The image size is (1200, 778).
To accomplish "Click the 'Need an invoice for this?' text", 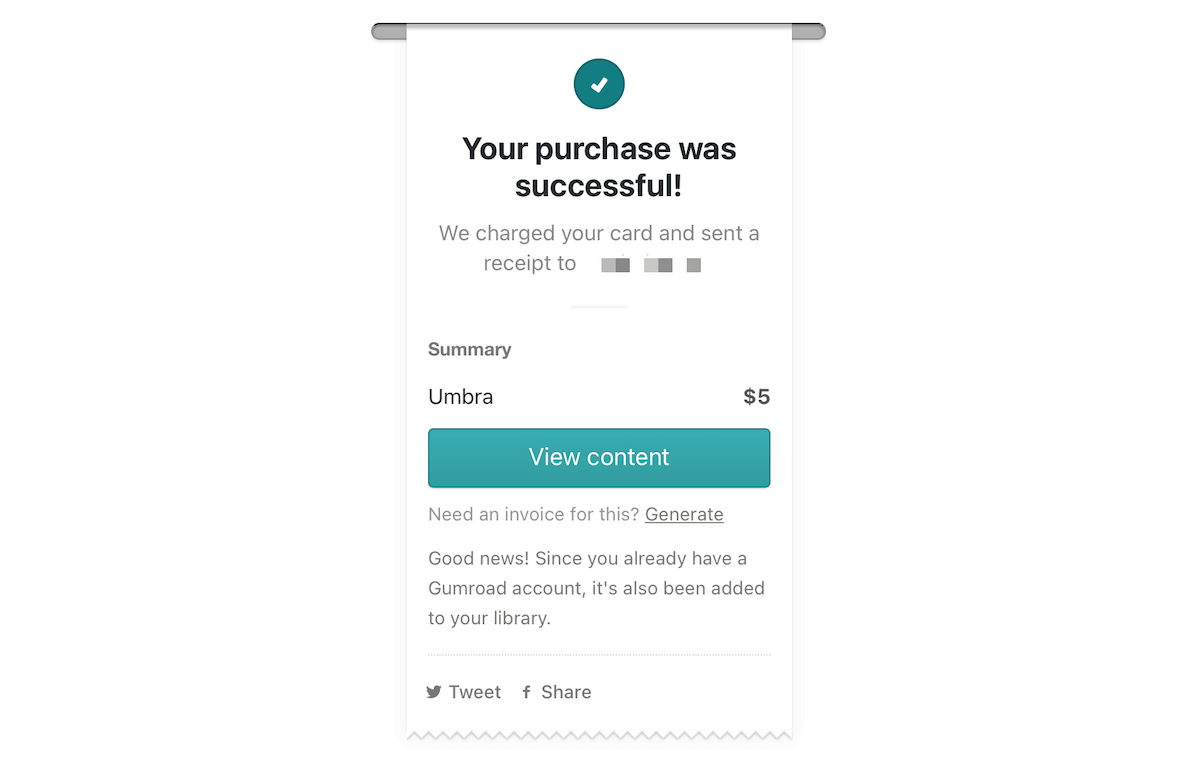I will pos(532,514).
